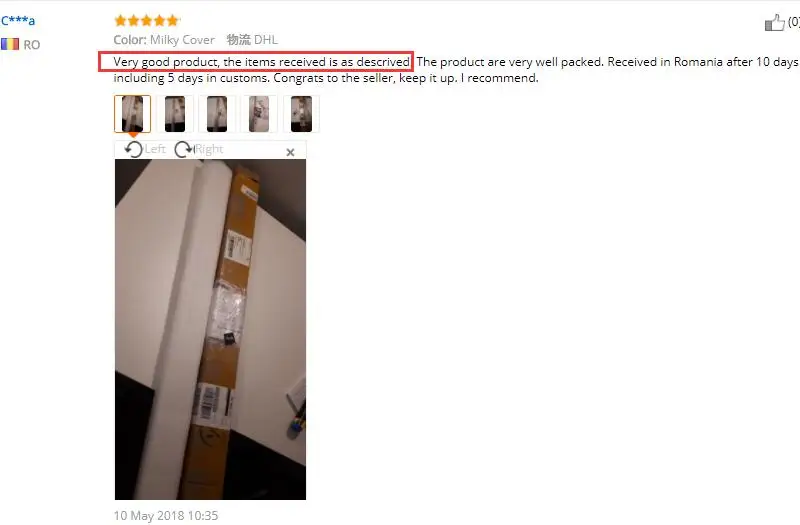Open reviewer C***a's profile name

click(x=18, y=20)
